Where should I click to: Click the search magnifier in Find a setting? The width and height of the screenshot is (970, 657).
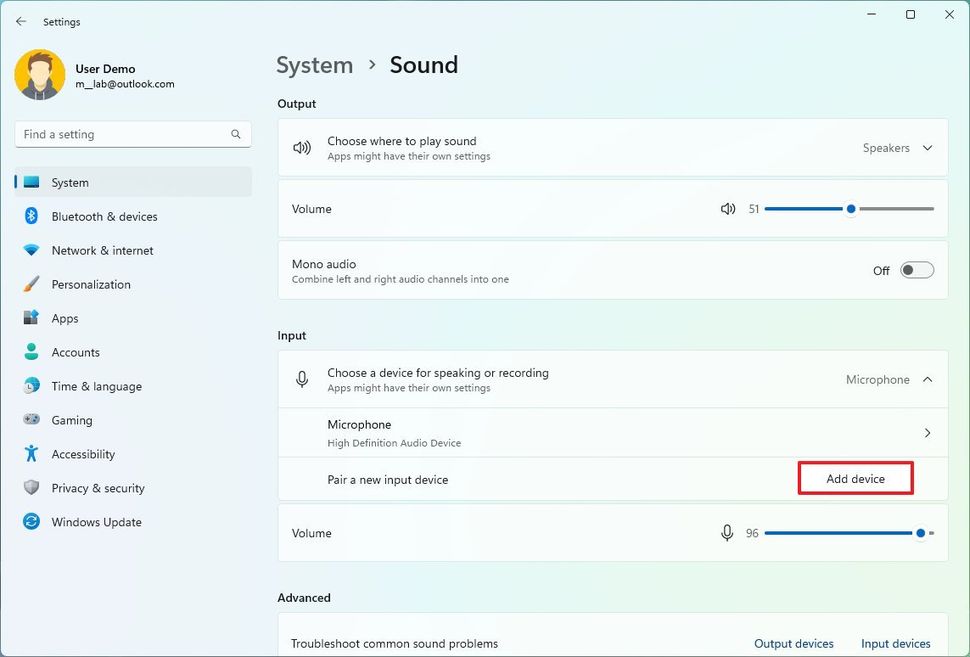point(235,133)
